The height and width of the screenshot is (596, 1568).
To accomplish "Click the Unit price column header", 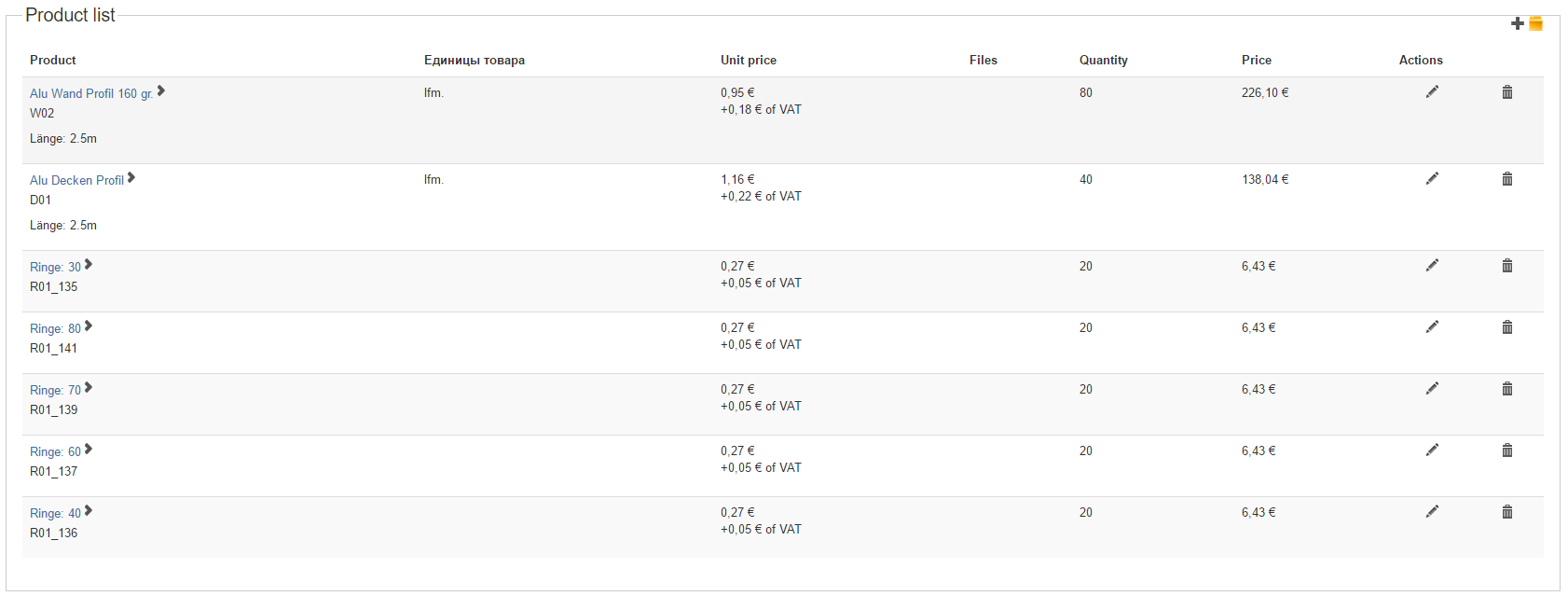I will pyautogui.click(x=748, y=60).
